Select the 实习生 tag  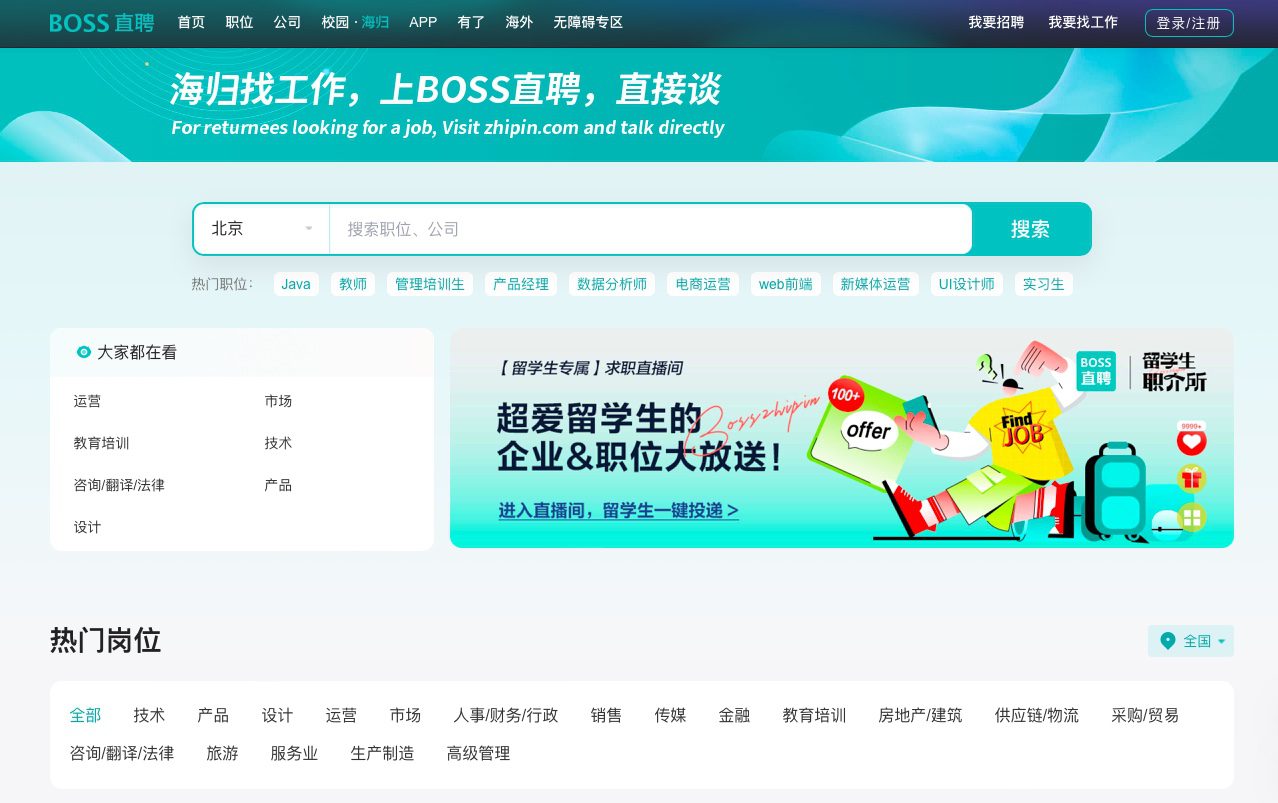[1044, 284]
